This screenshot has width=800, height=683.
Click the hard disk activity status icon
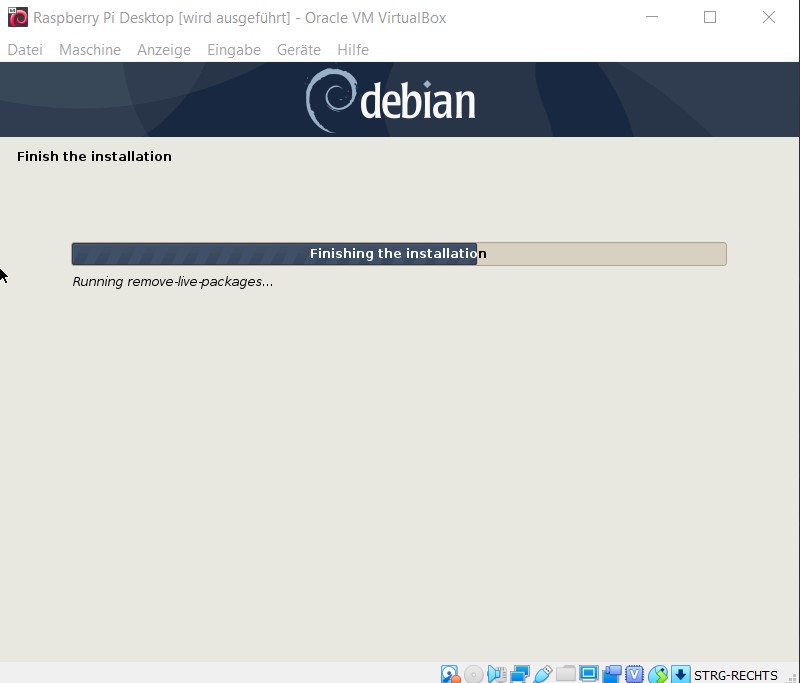[451, 674]
